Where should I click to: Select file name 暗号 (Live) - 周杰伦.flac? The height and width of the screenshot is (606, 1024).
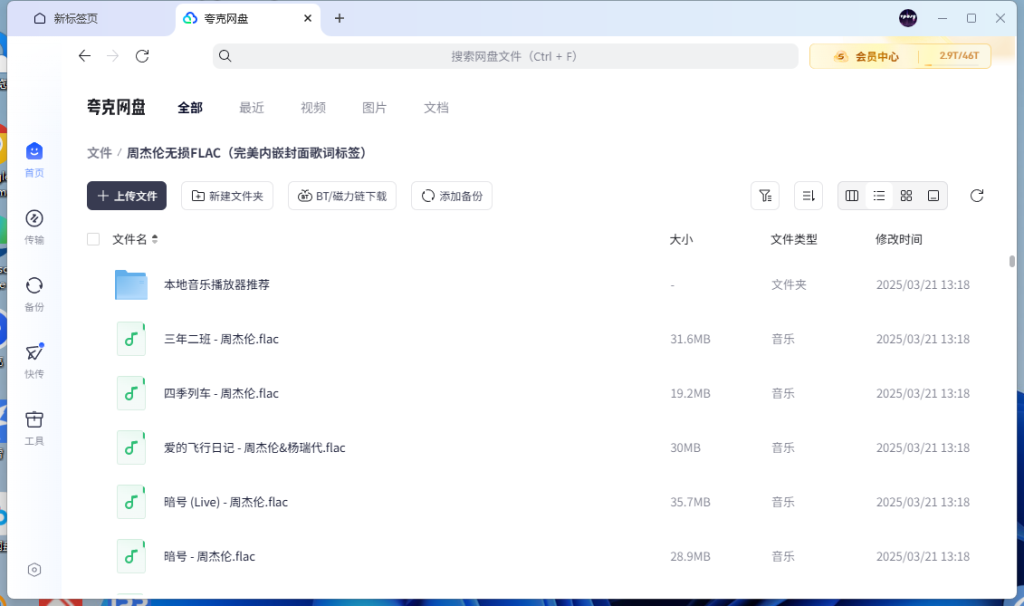click(x=226, y=502)
